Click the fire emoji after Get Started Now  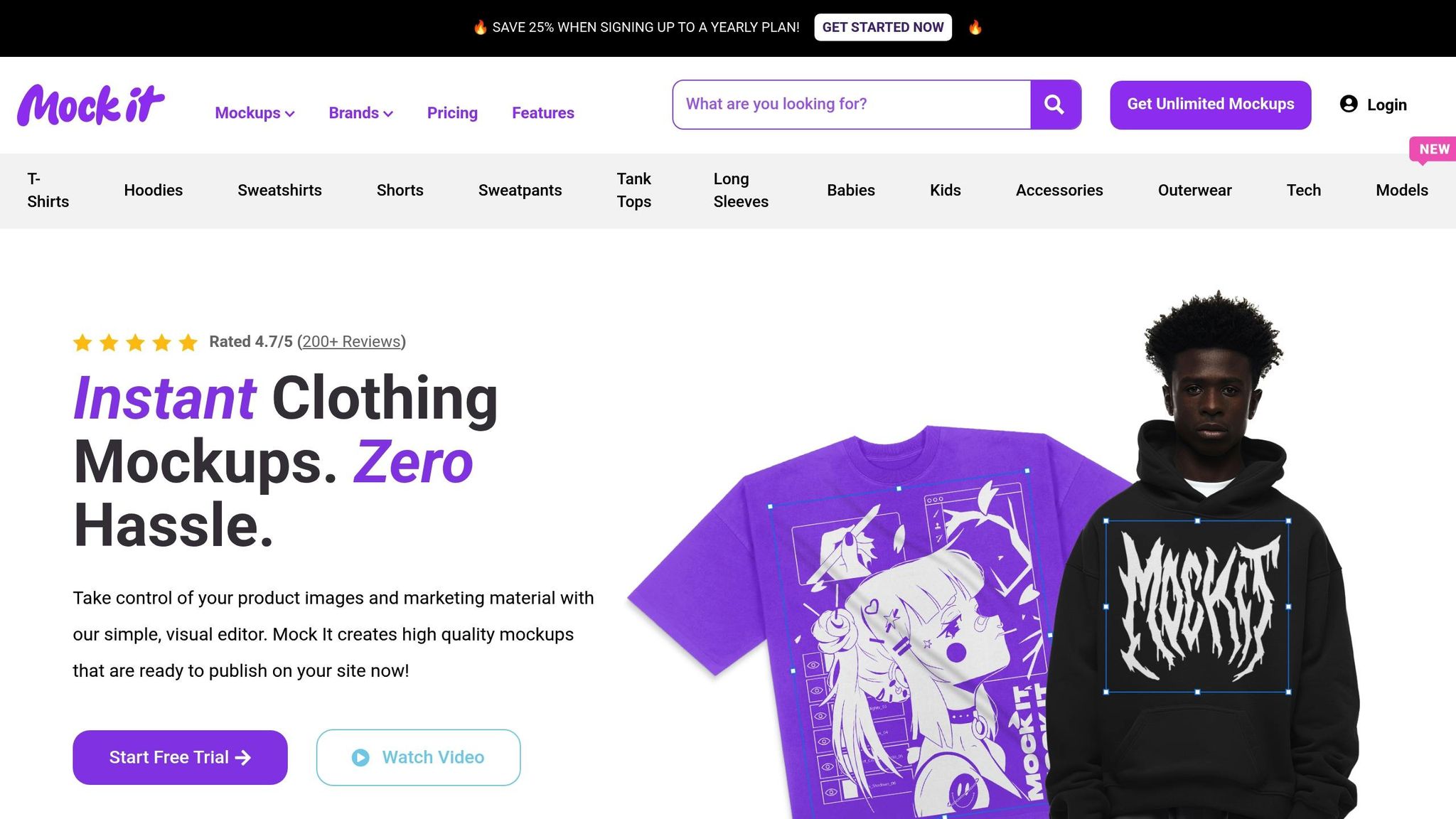coord(975,27)
